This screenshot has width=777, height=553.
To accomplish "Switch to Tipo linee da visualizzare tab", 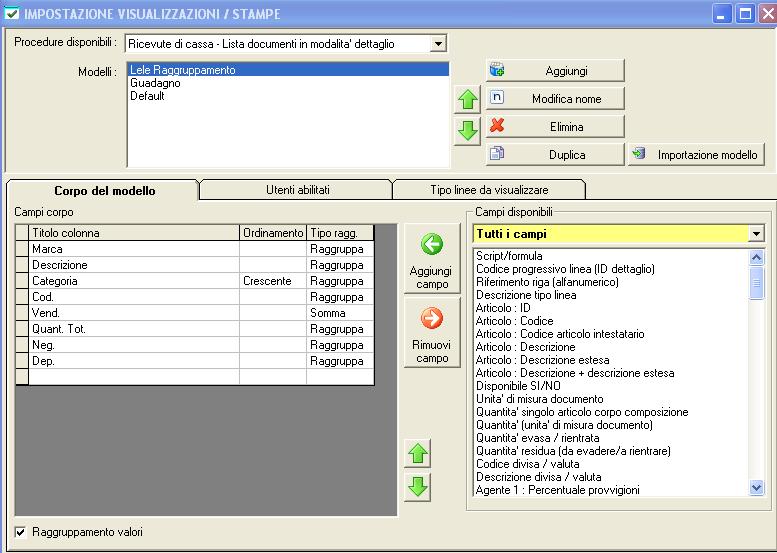I will coord(489,190).
